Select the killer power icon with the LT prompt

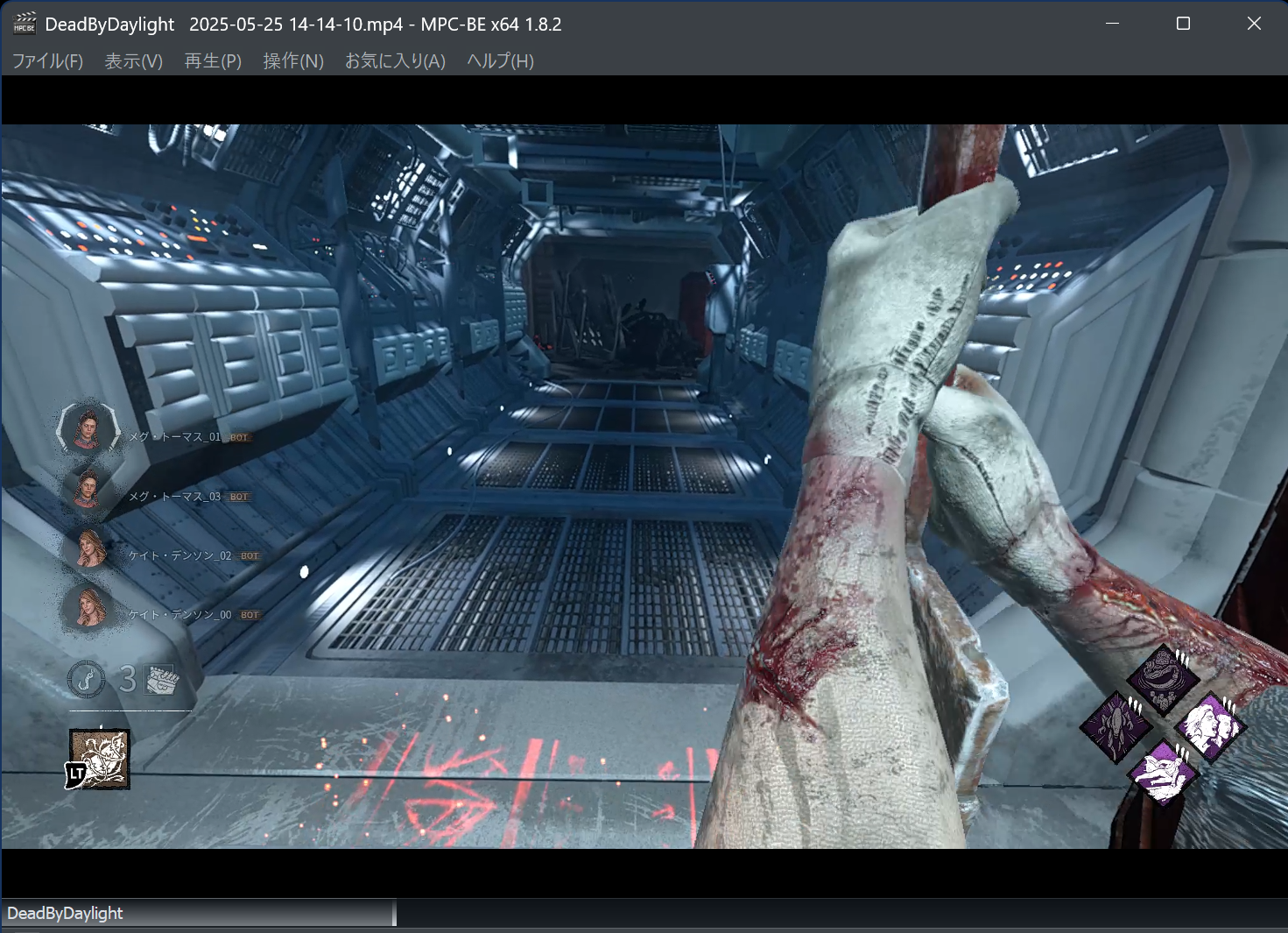click(x=99, y=759)
